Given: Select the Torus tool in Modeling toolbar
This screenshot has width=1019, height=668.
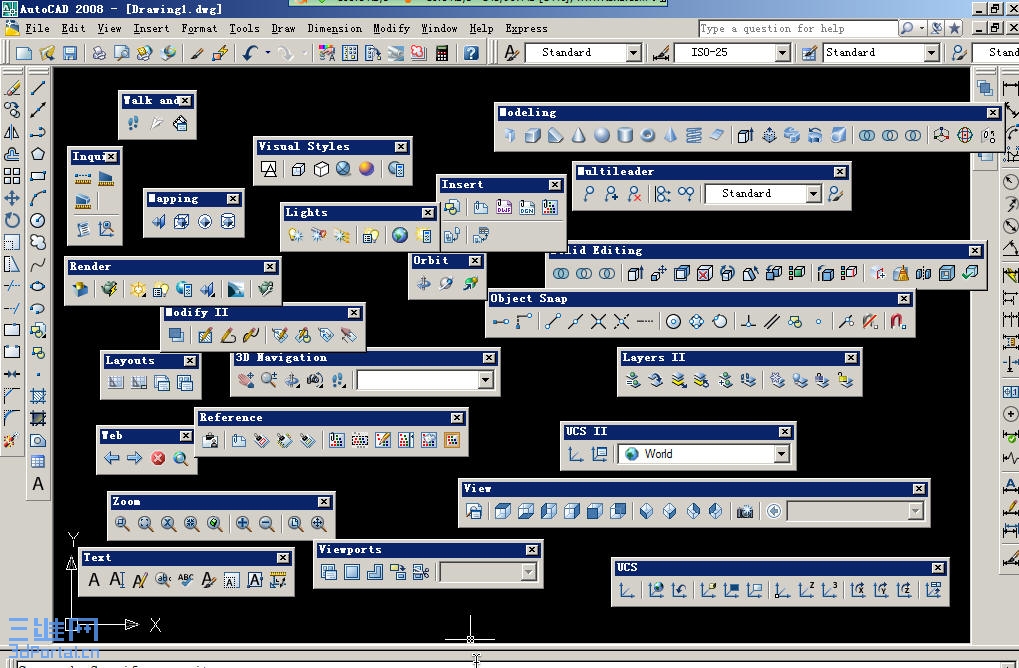Looking at the screenshot, I should (x=647, y=135).
